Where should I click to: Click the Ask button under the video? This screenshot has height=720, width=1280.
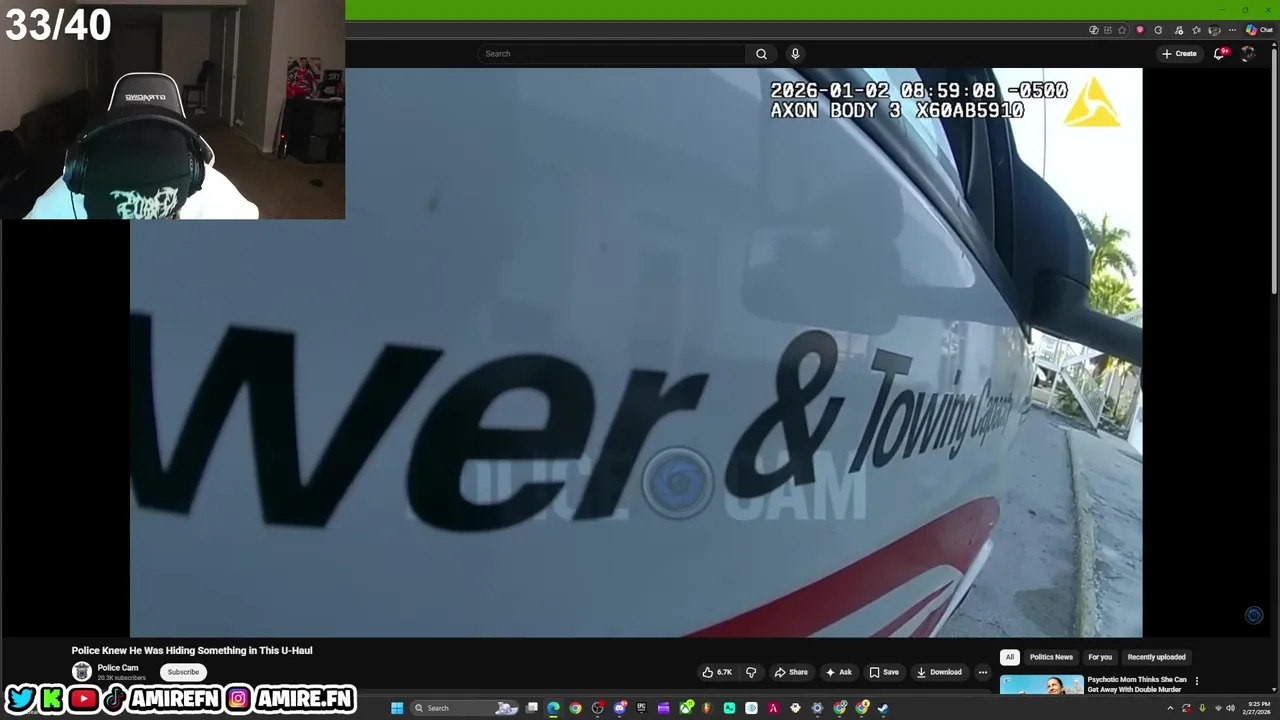tap(838, 672)
